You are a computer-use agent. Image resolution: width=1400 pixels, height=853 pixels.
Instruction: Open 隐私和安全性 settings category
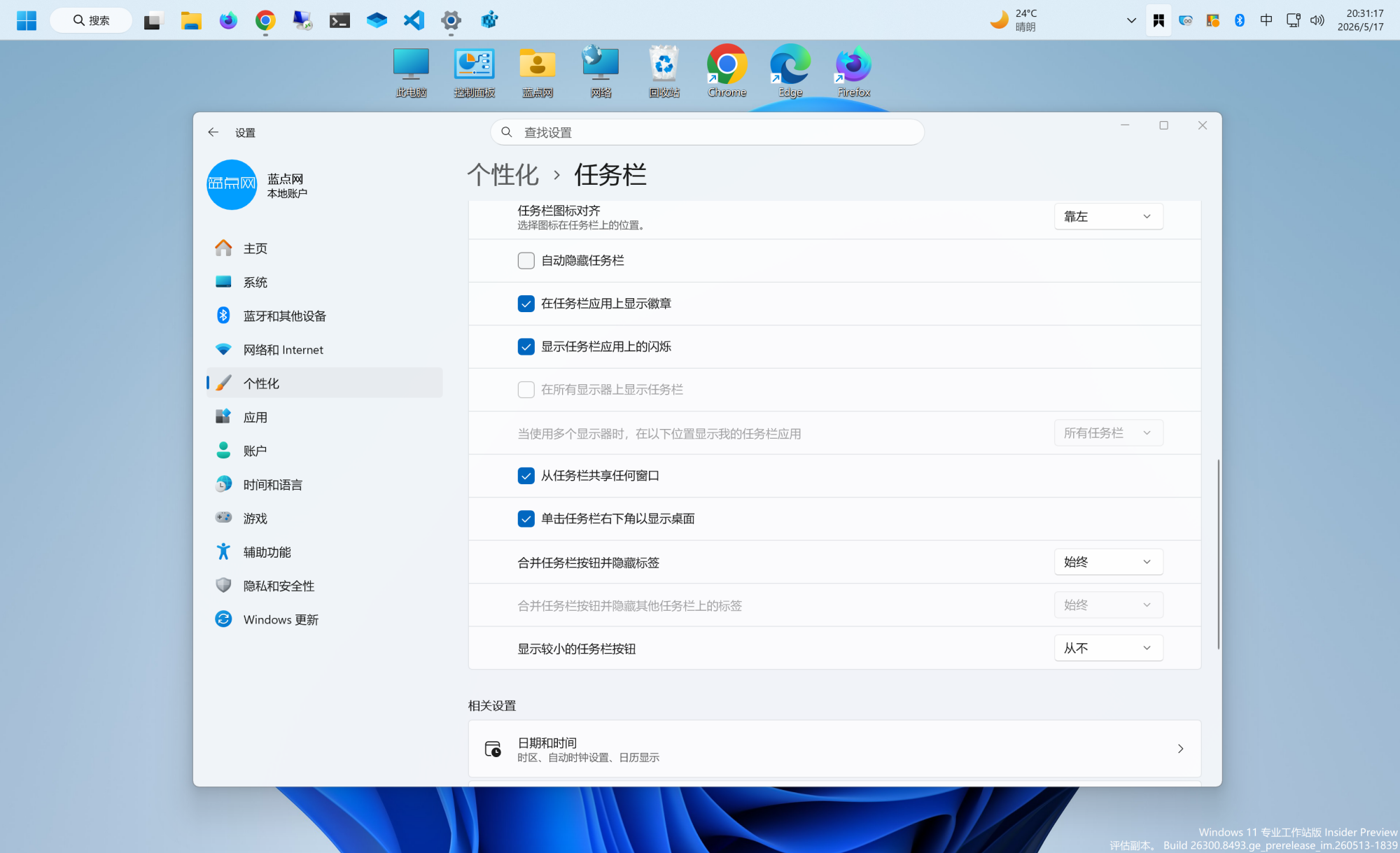324,586
